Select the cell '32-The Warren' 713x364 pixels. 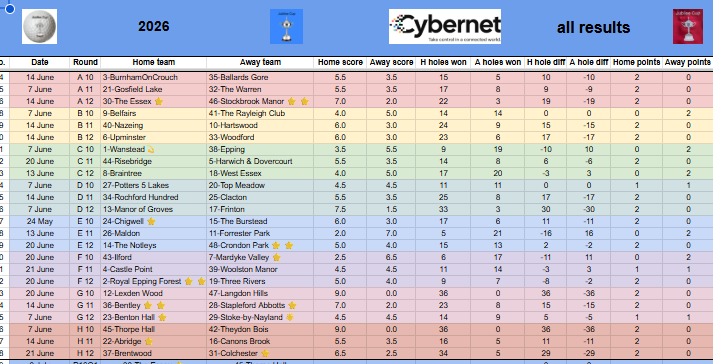(x=260, y=89)
